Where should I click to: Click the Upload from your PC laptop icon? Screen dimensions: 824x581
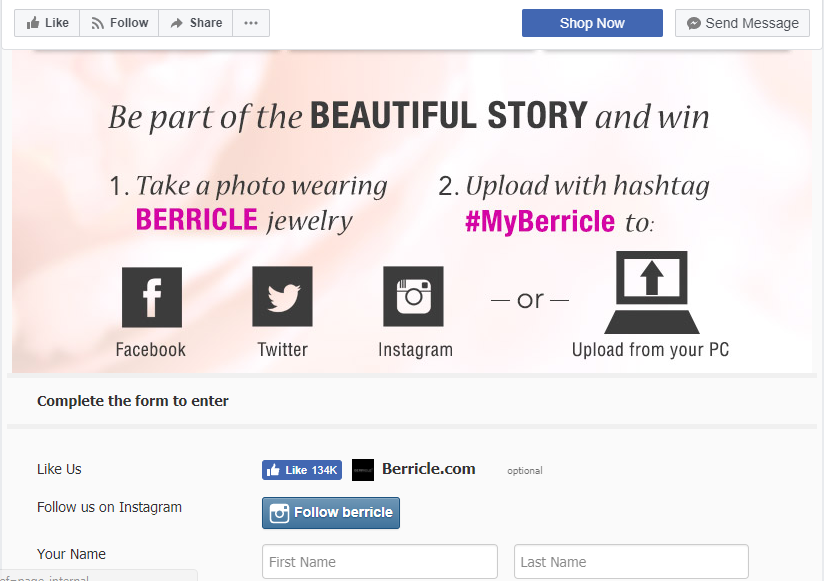[x=652, y=292]
